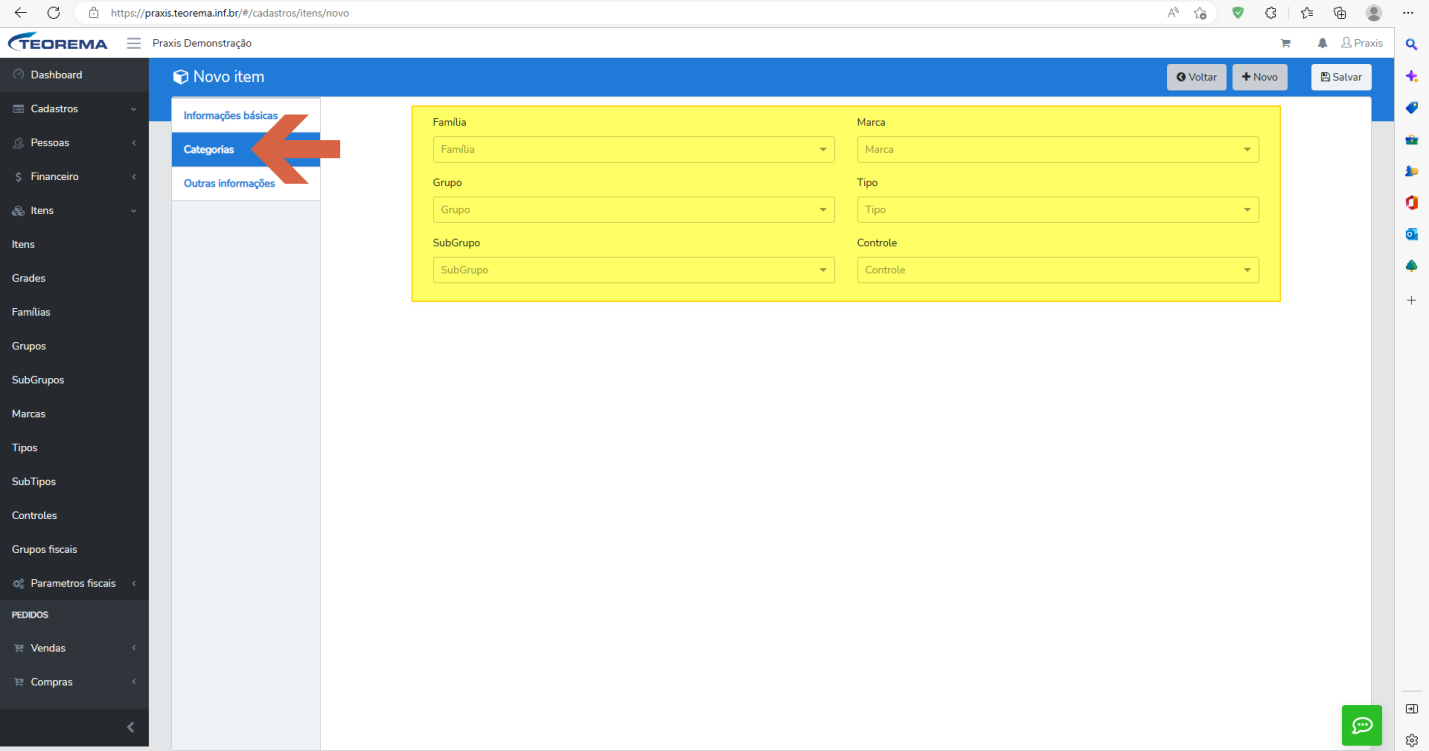Click the Praxis Demonstração header text
This screenshot has height=751, width=1429.
click(x=202, y=43)
